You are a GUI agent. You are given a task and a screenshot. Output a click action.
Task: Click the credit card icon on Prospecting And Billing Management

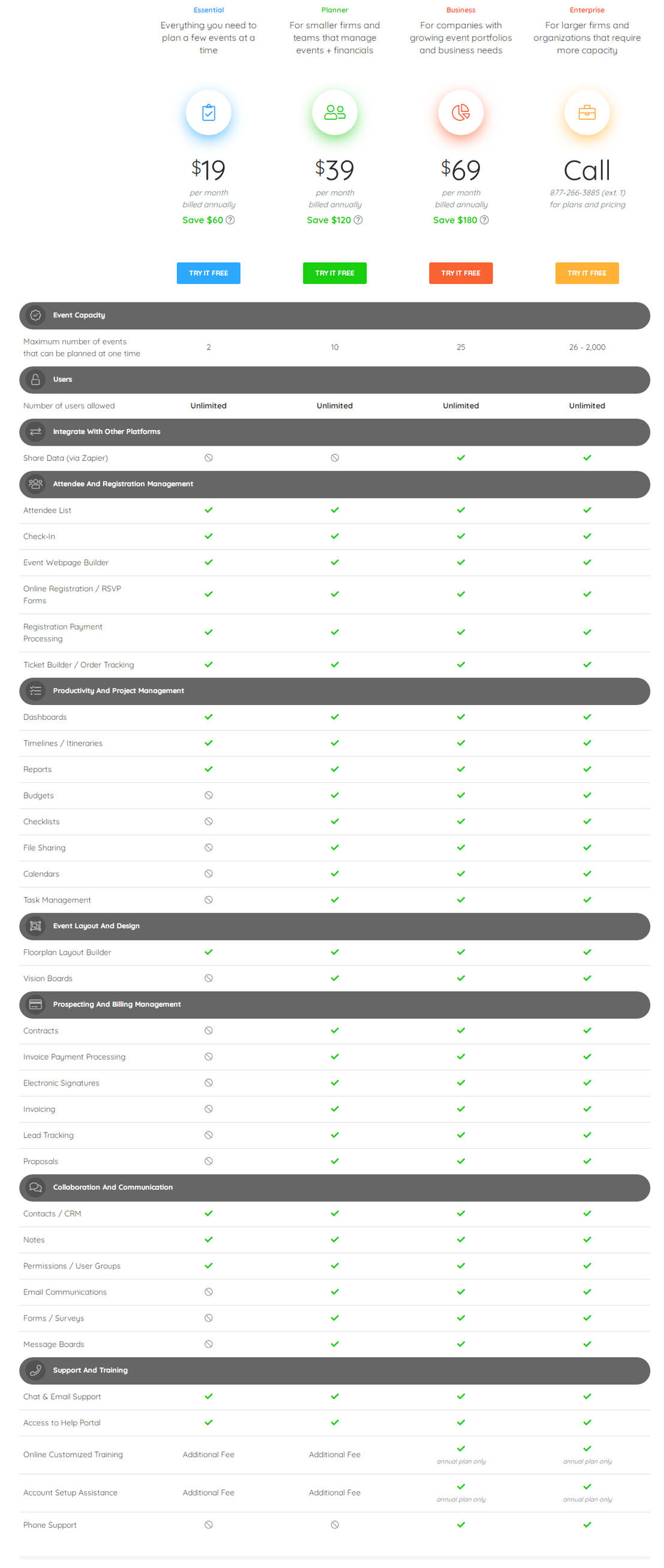coord(35,1004)
